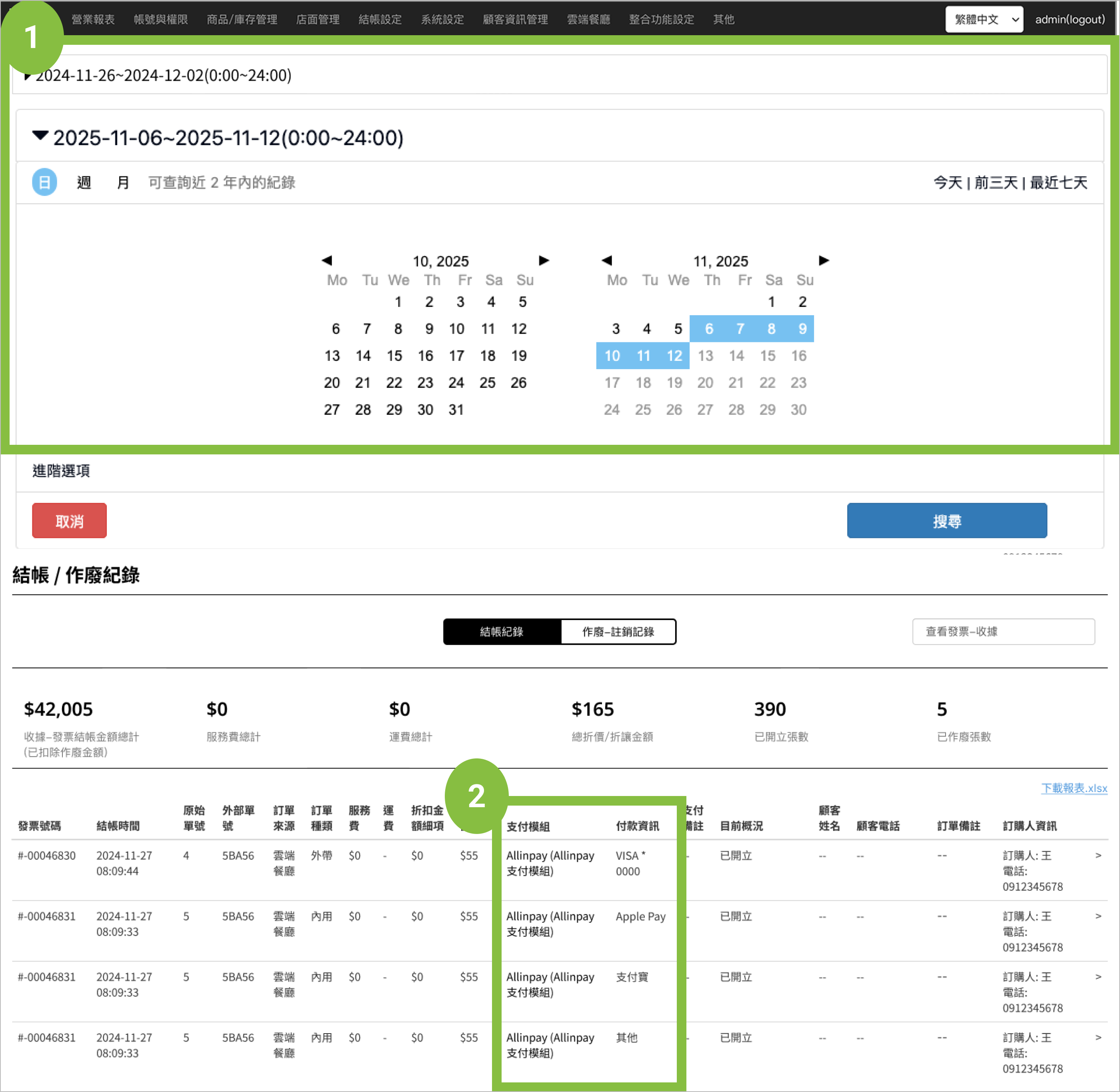Image resolution: width=1120 pixels, height=1092 pixels.
Task: Go to previous month on October calendar
Action: (327, 260)
